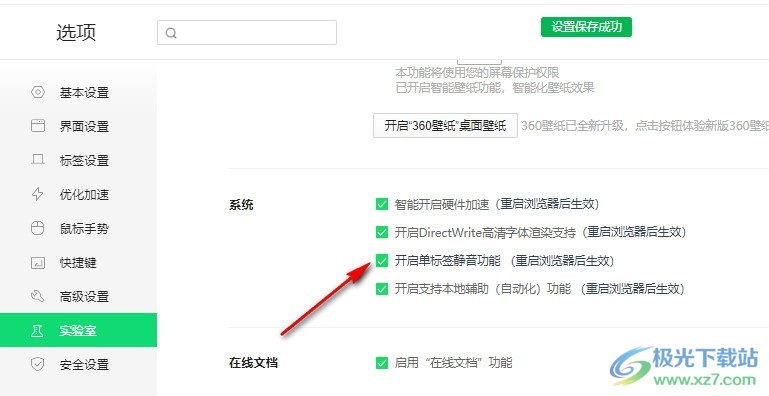Click the 界面设置 window icon
The height and width of the screenshot is (396, 769).
(38, 126)
